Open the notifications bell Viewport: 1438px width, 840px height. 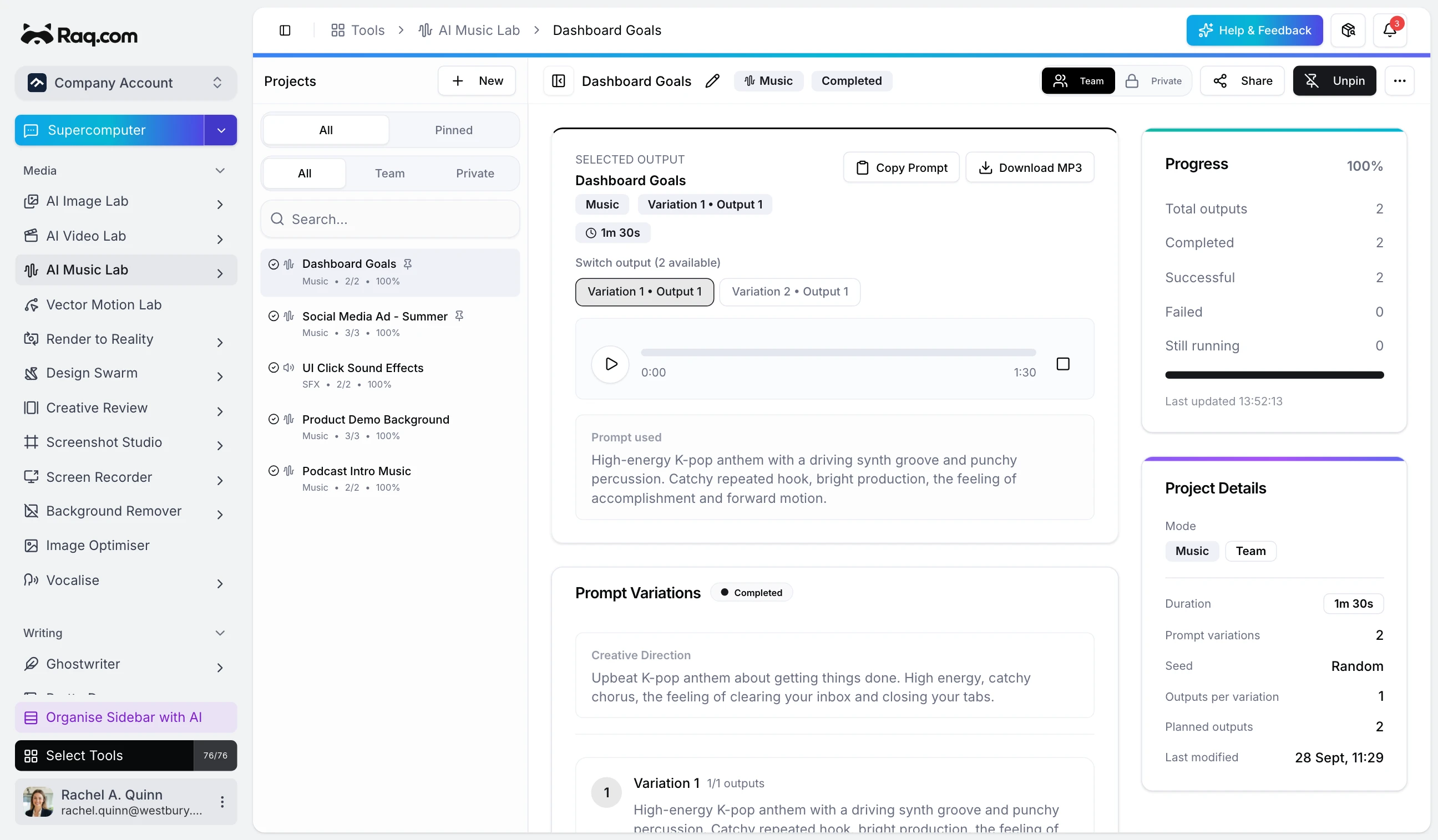(x=1390, y=30)
